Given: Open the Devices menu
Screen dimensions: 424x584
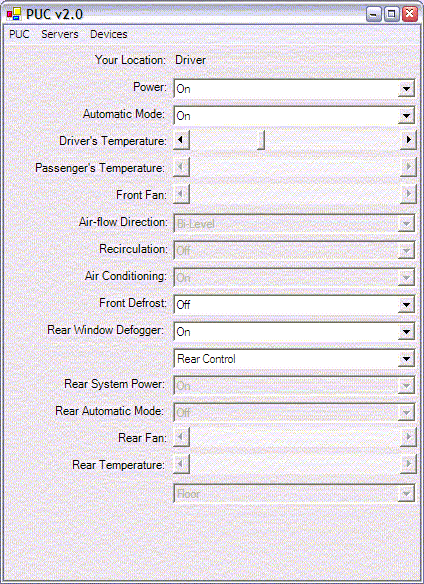Looking at the screenshot, I should pos(109,34).
